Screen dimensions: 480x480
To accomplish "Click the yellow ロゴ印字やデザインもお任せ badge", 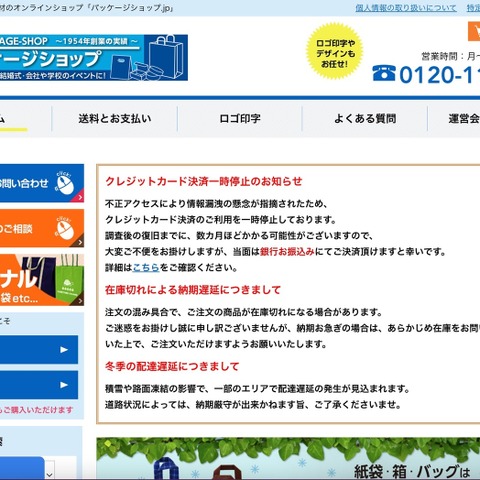I will 335,52.
